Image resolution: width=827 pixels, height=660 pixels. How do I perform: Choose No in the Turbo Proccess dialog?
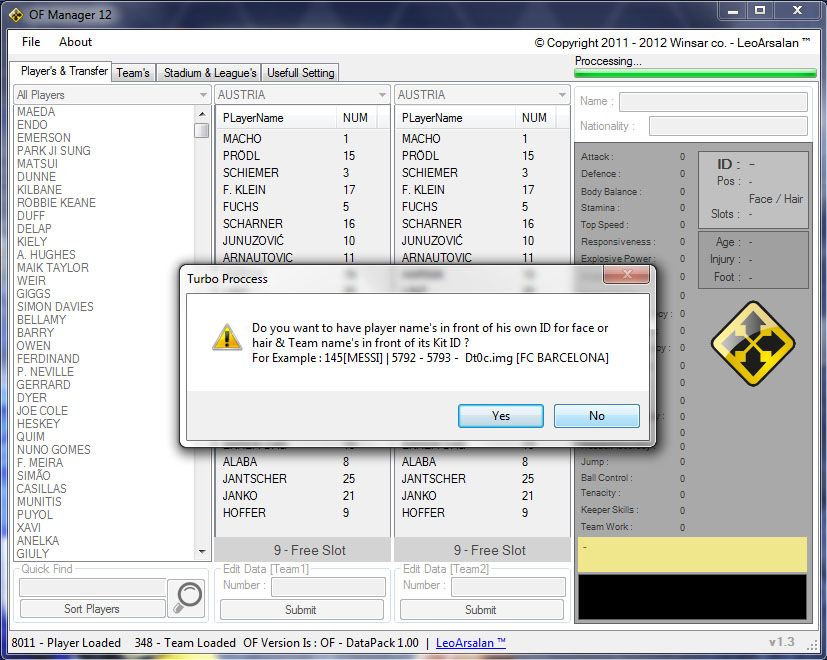point(596,416)
